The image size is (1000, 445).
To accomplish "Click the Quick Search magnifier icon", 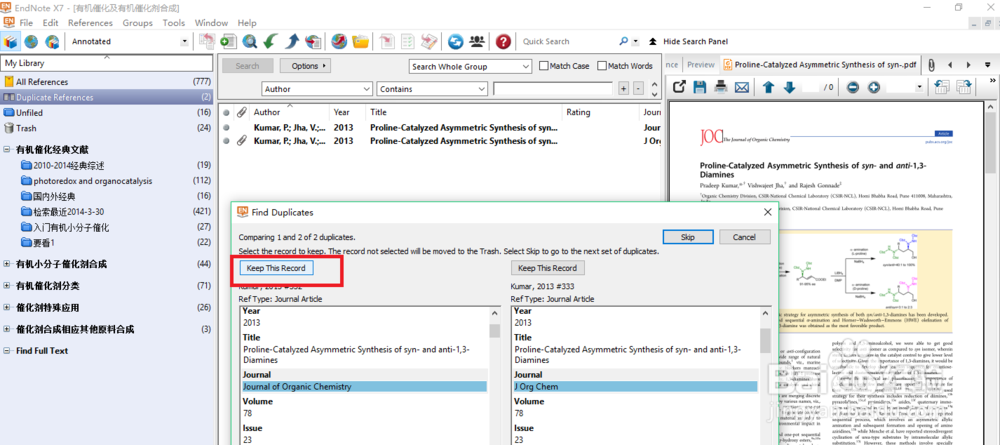I will (x=624, y=41).
